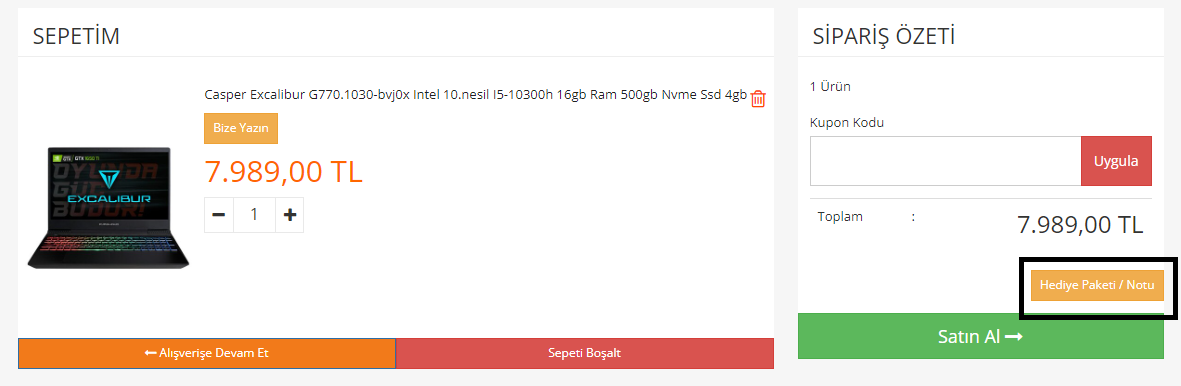Proceed to checkout with Satın Al
Screen dimensions: 1181x386
click(x=981, y=336)
